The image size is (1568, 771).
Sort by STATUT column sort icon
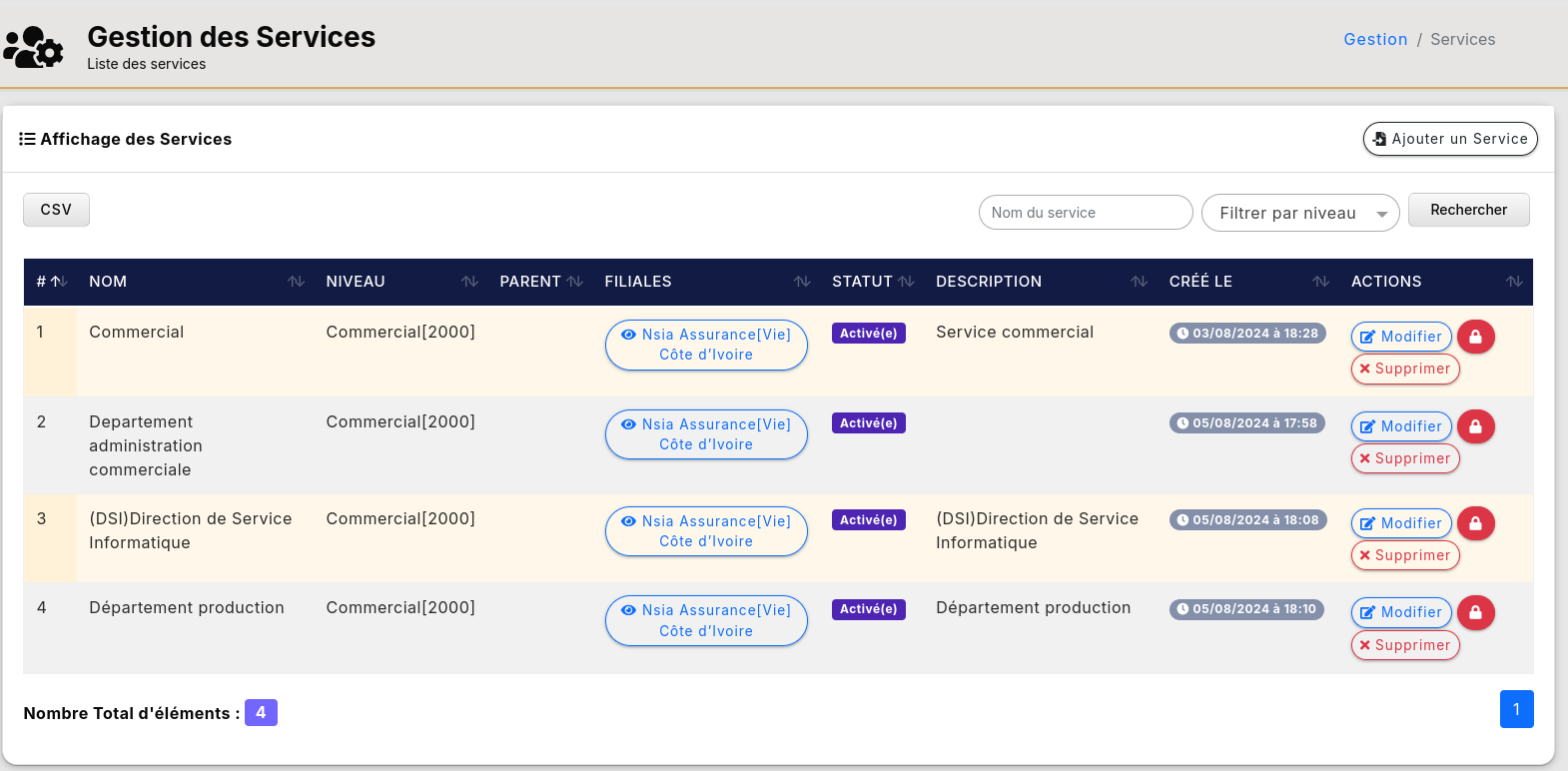[x=906, y=282]
